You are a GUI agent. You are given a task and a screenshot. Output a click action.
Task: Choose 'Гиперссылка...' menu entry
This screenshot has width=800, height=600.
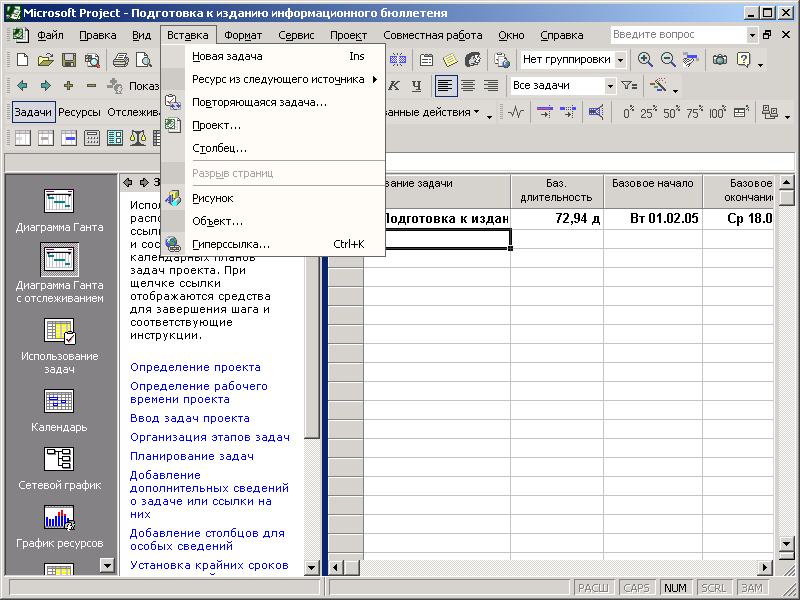[x=273, y=244]
